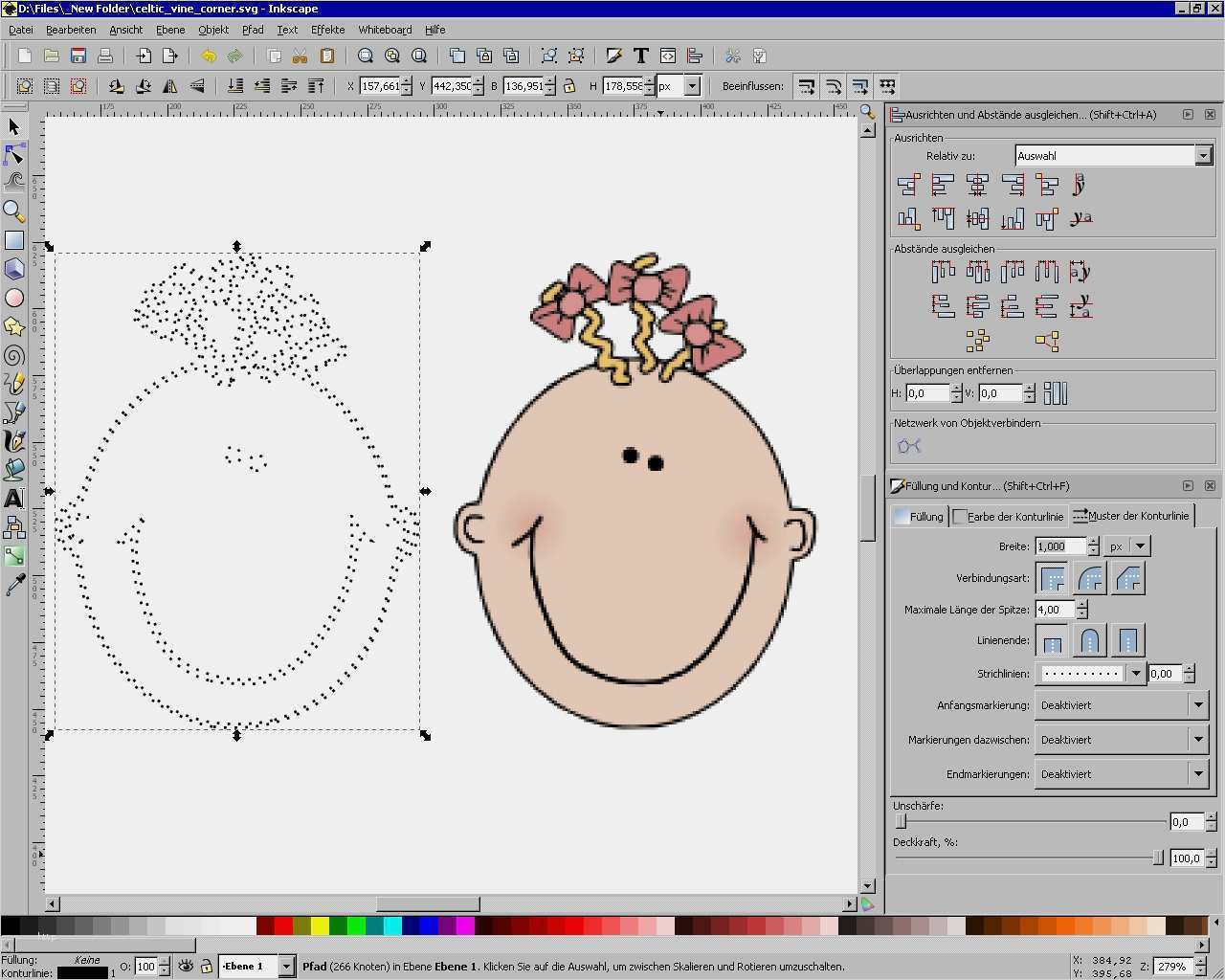Select the round line cap icon
This screenshot has width=1225, height=980.
1089,640
